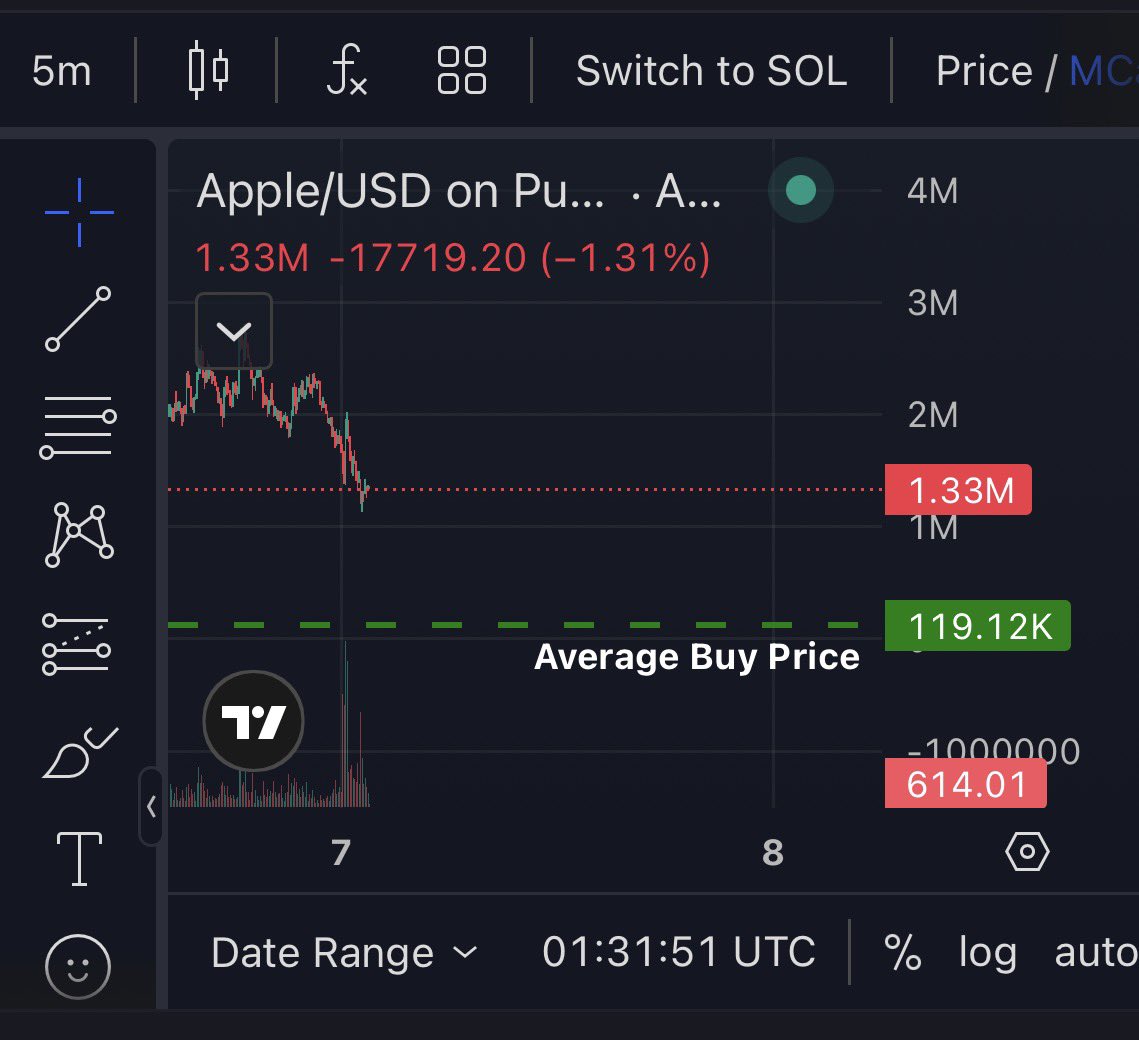Screen dimensions: 1139x1040
Task: Toggle auto scale mode
Action: click(1096, 953)
